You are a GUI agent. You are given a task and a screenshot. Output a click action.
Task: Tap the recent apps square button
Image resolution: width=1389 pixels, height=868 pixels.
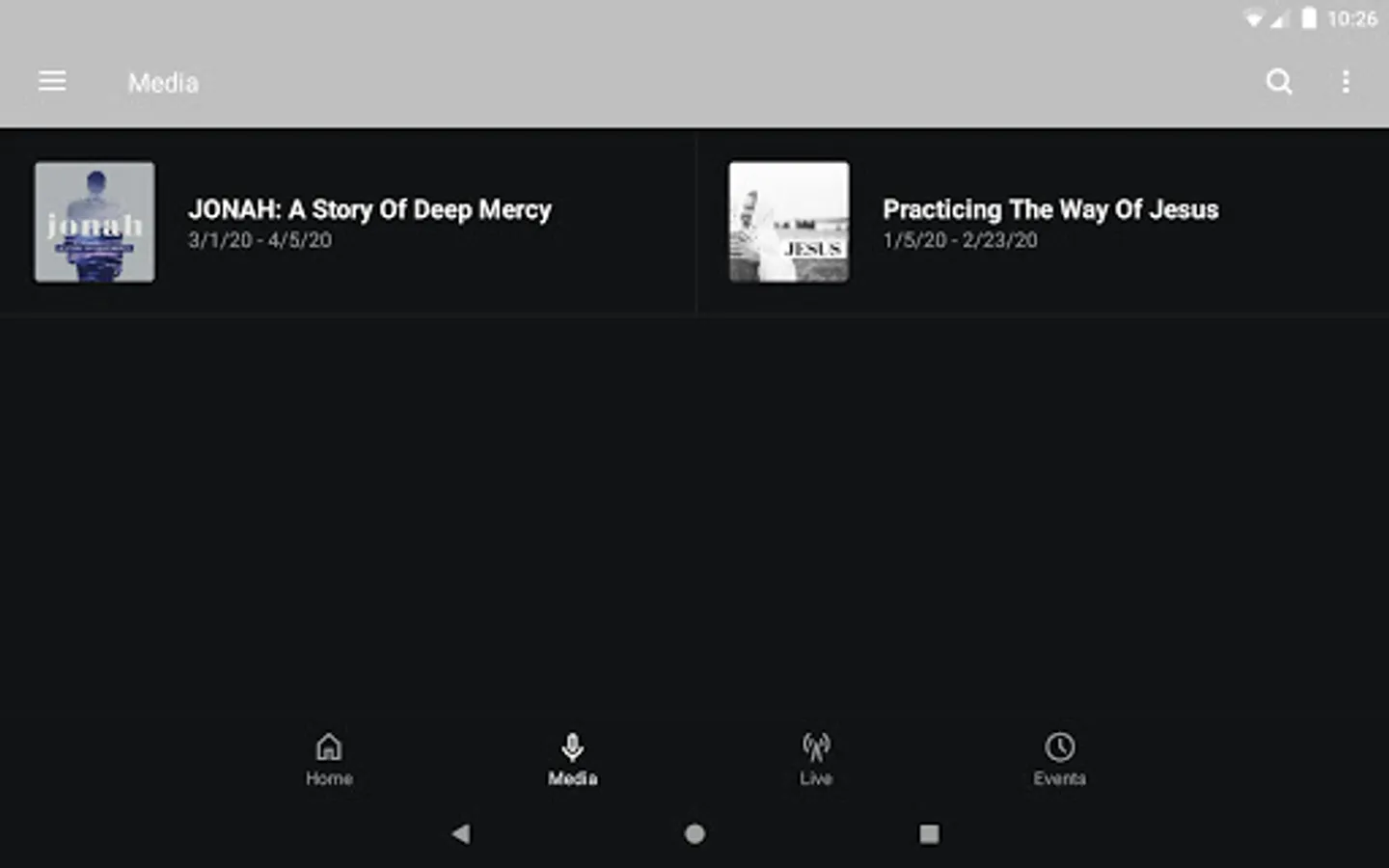(x=929, y=833)
